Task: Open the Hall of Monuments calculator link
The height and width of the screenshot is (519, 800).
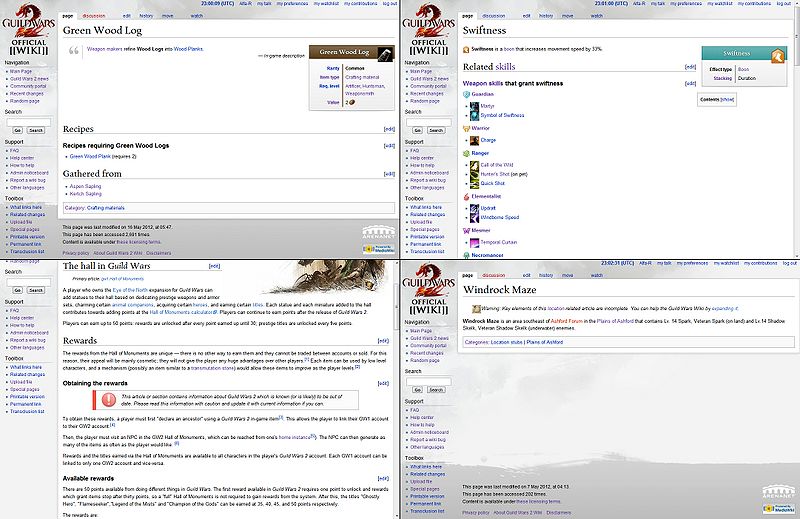Action: [183, 312]
